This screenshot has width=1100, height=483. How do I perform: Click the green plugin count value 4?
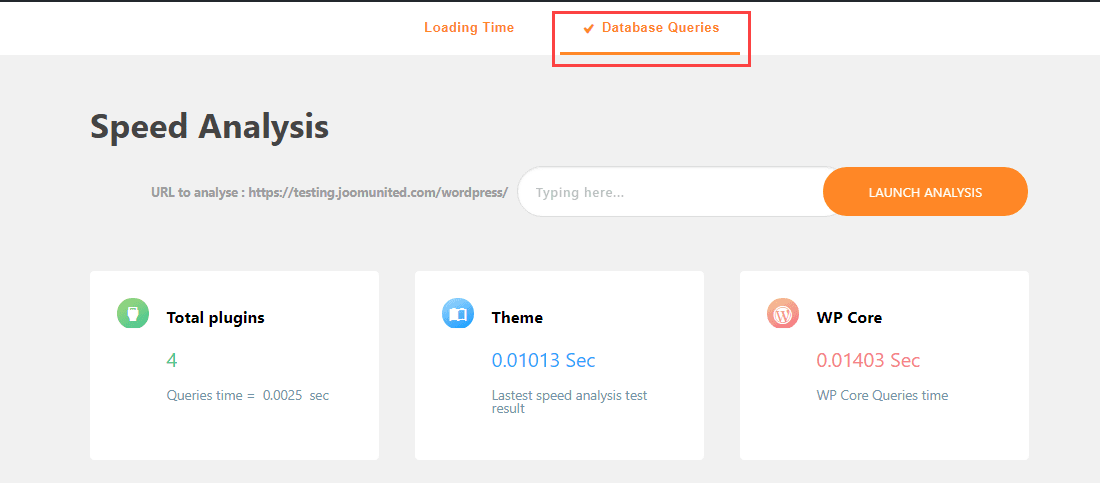tap(172, 361)
